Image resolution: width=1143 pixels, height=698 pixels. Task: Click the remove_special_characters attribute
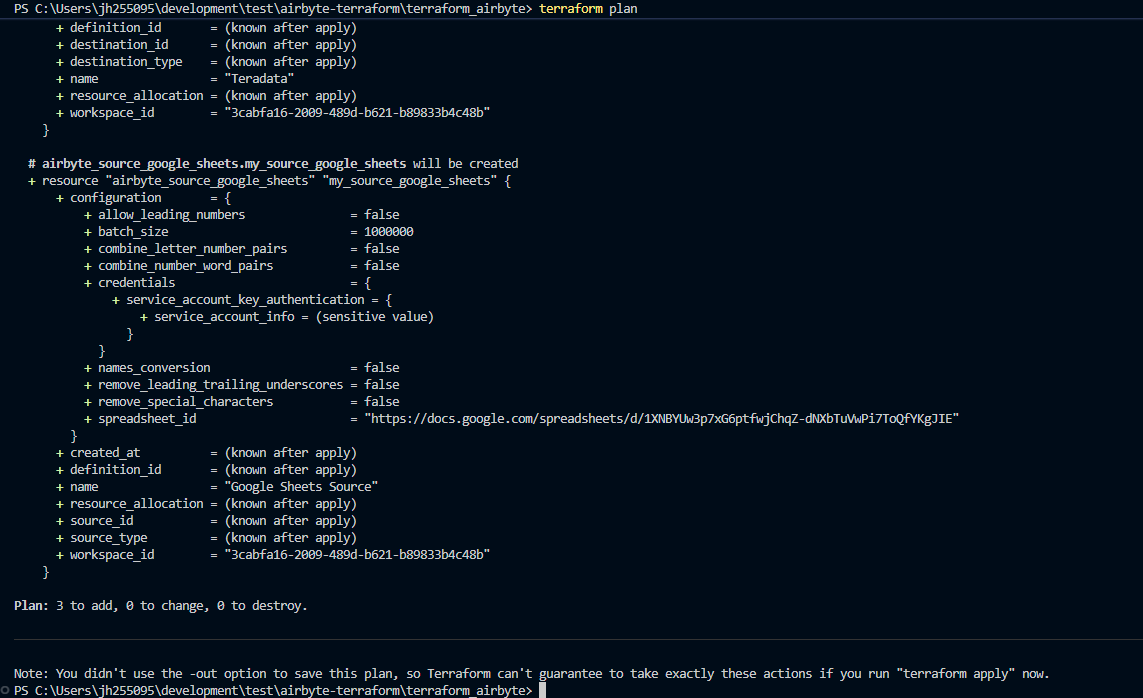pos(185,402)
